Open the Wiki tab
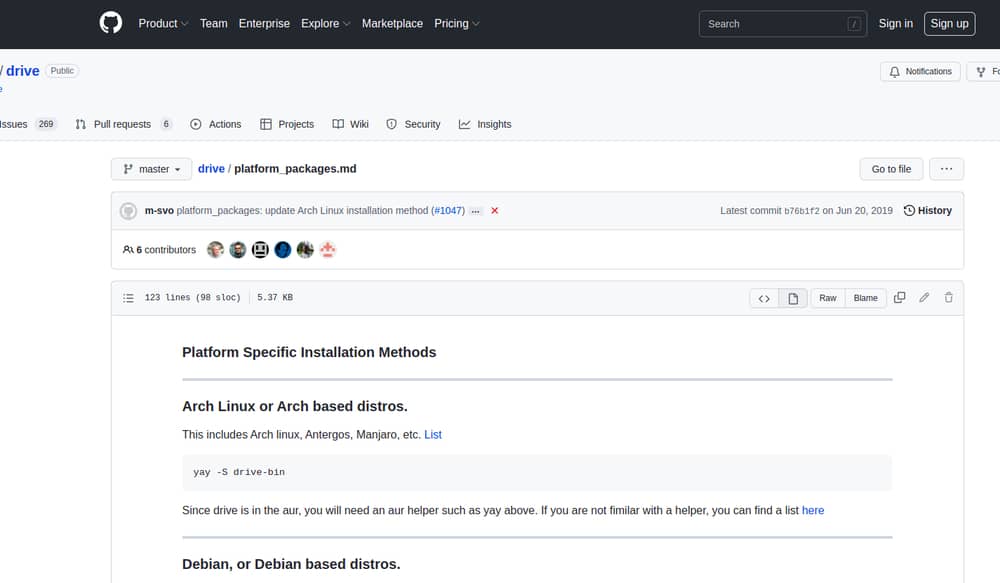Image resolution: width=1000 pixels, height=583 pixels. tap(350, 124)
